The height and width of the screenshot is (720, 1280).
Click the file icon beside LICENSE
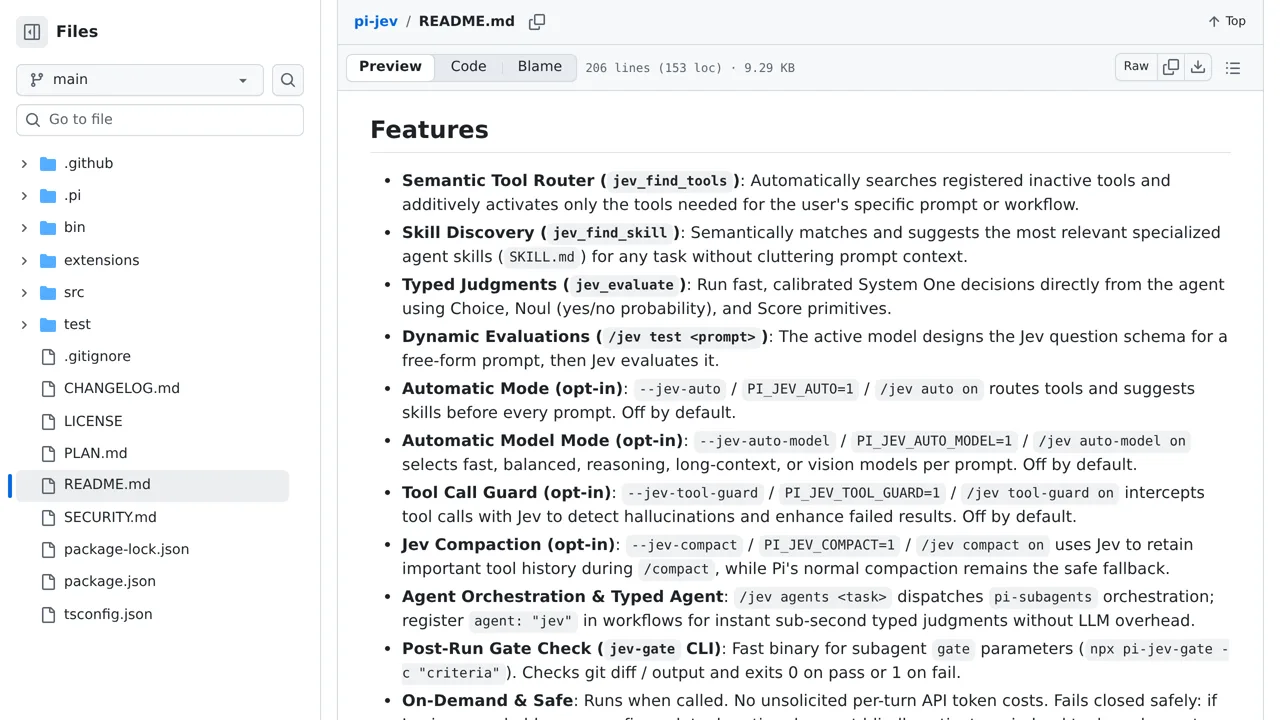point(48,421)
